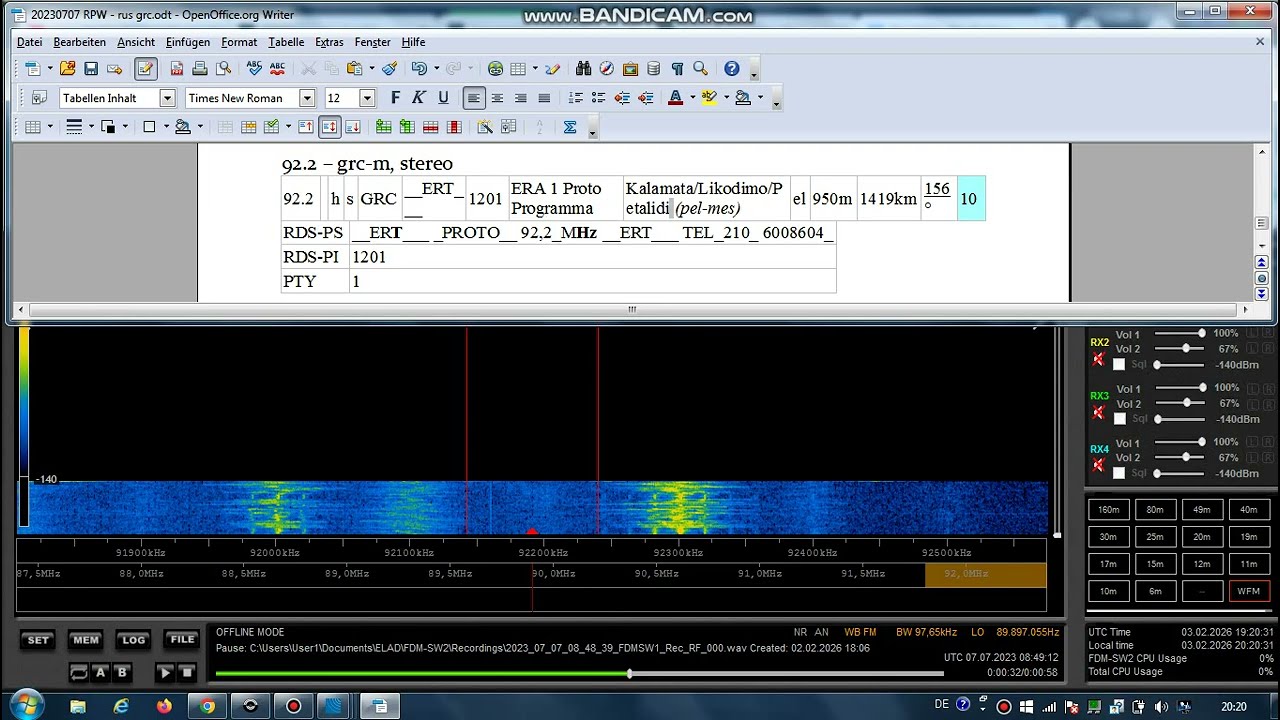This screenshot has height=720, width=1280.
Task: Click the FILE button
Action: [182, 640]
